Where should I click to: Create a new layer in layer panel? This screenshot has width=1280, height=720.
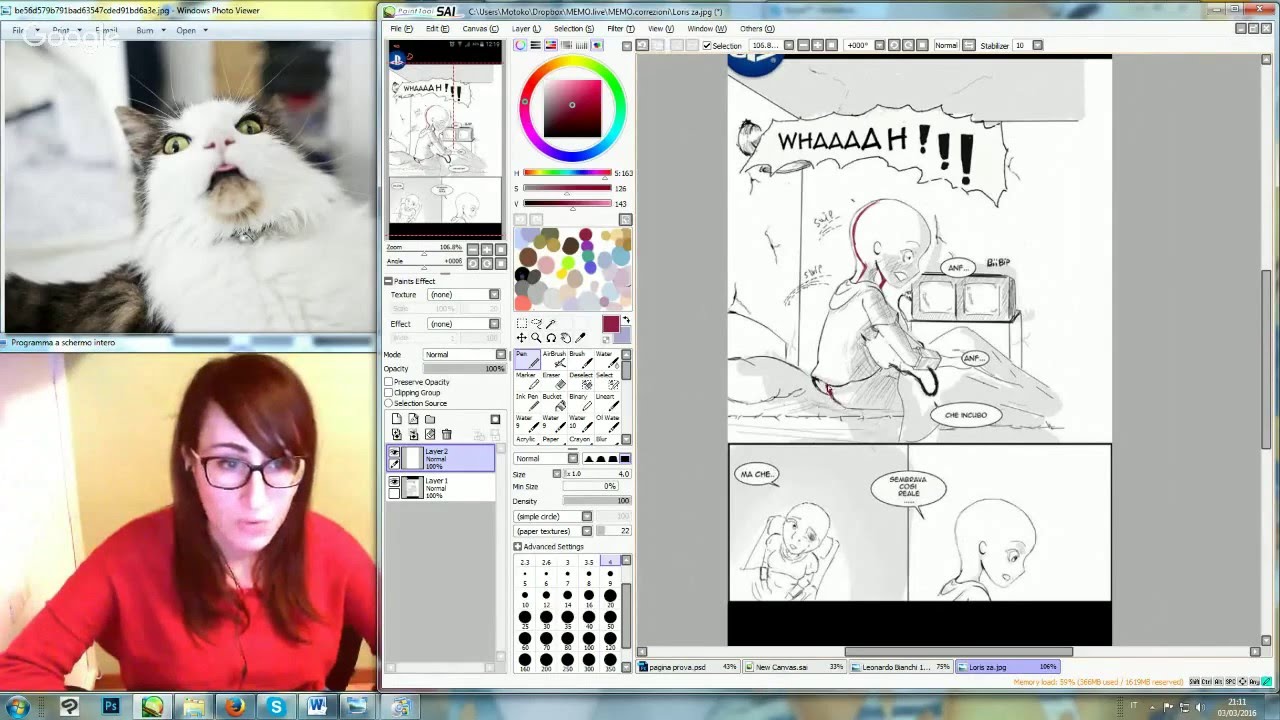(x=397, y=419)
